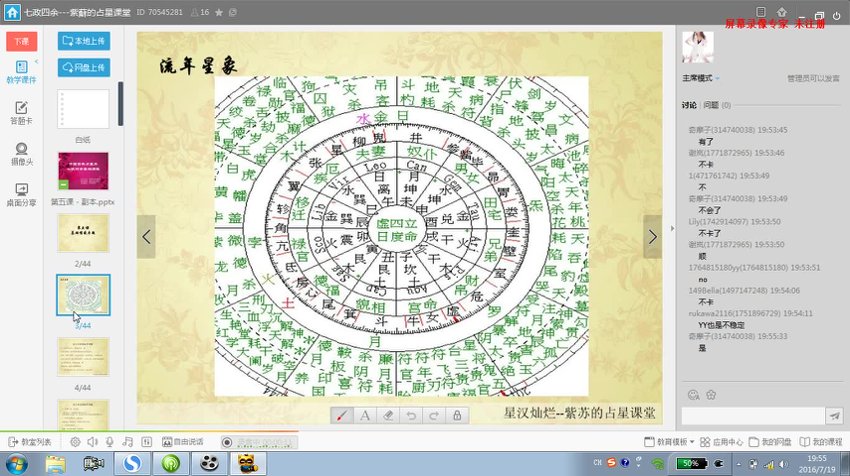Click the undo arrow in drawing toolbar

411,416
